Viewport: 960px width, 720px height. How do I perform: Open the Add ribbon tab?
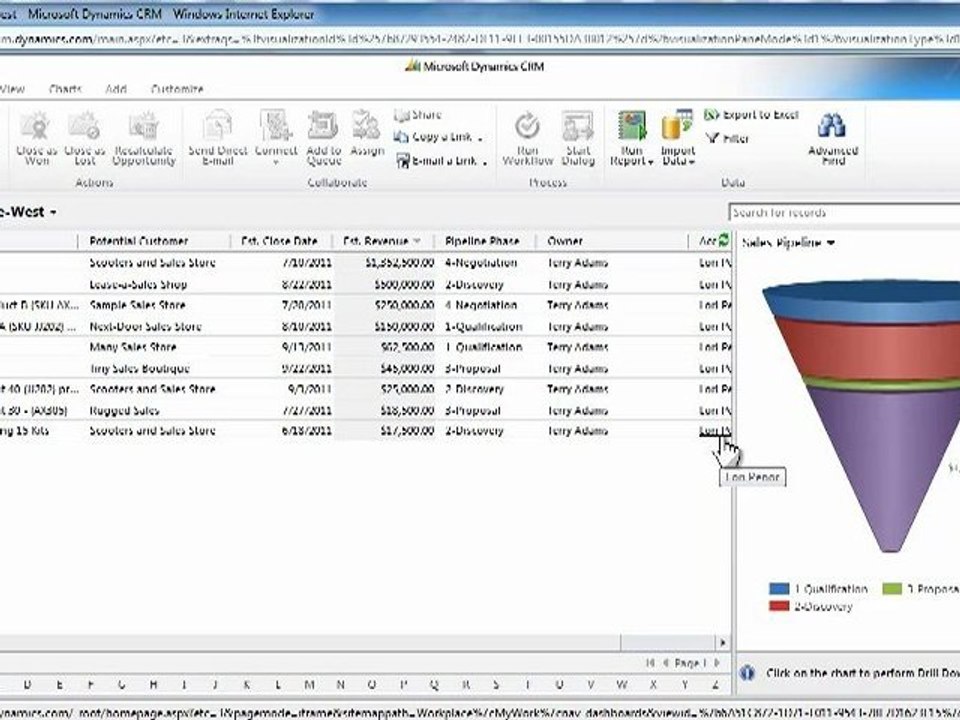pos(116,89)
